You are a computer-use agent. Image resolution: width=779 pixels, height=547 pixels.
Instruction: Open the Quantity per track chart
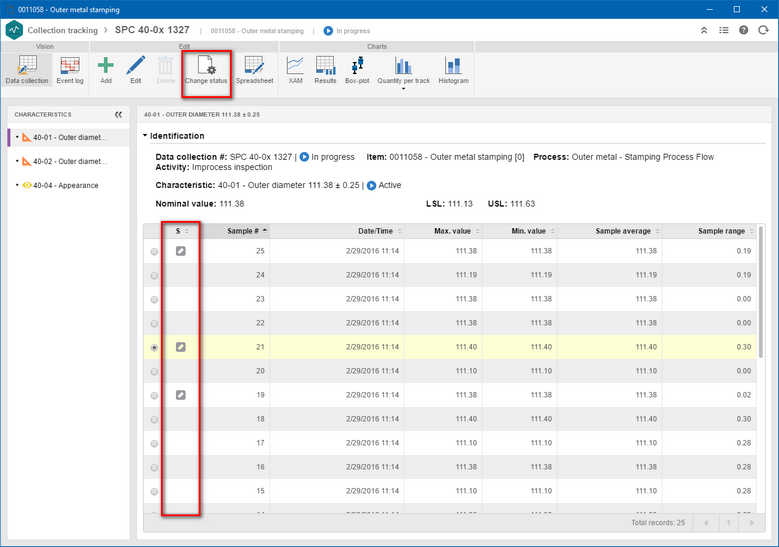(403, 70)
